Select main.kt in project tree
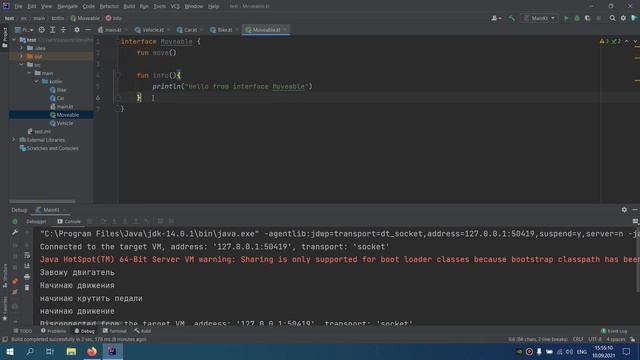Viewport: 640px width, 360px height. click(61, 107)
